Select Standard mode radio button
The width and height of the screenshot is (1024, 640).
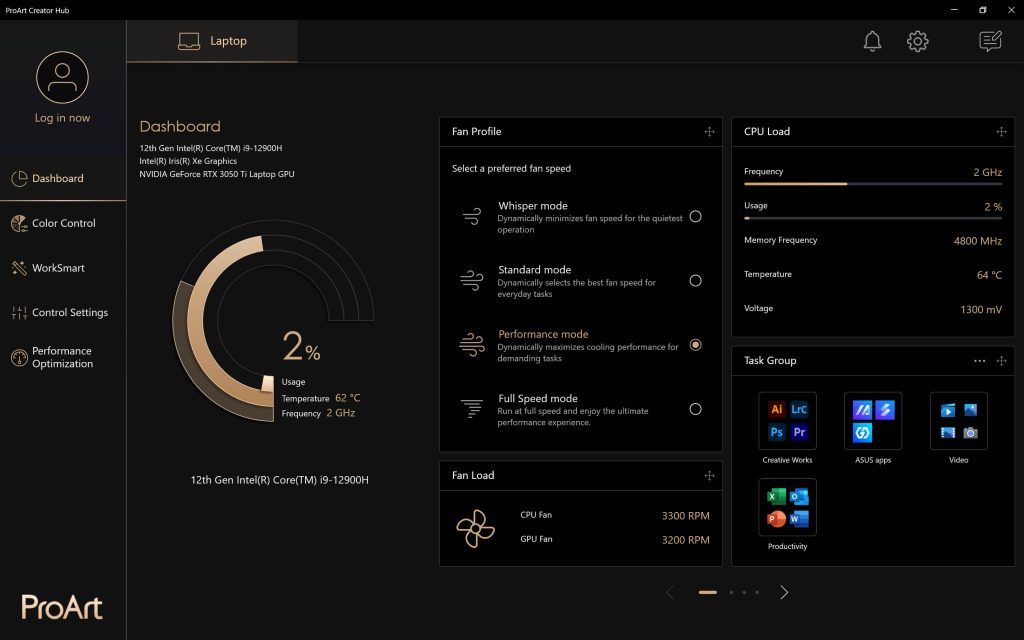point(696,280)
